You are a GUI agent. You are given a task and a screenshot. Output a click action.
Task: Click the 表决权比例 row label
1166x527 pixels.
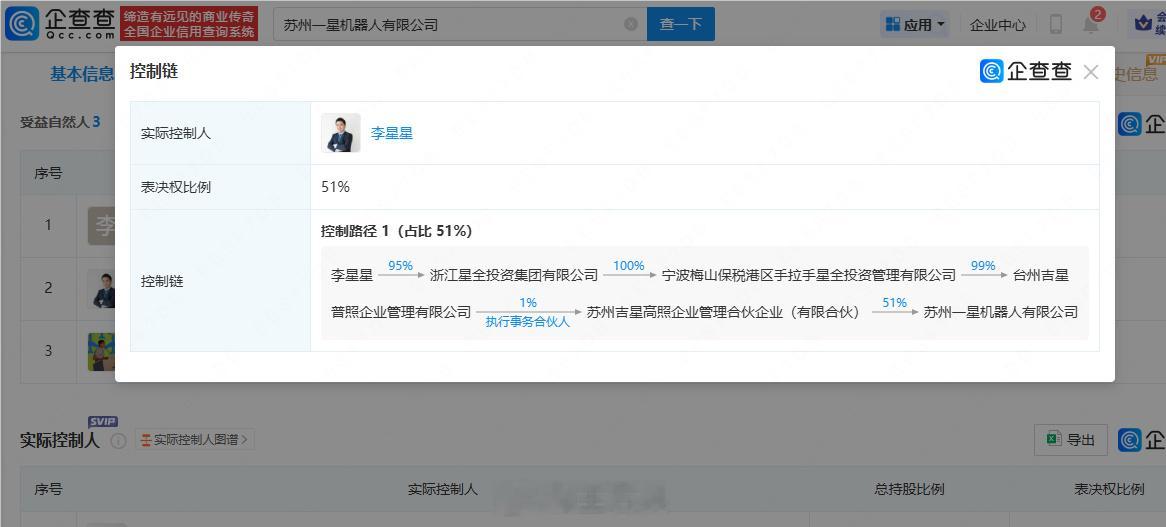(x=175, y=187)
